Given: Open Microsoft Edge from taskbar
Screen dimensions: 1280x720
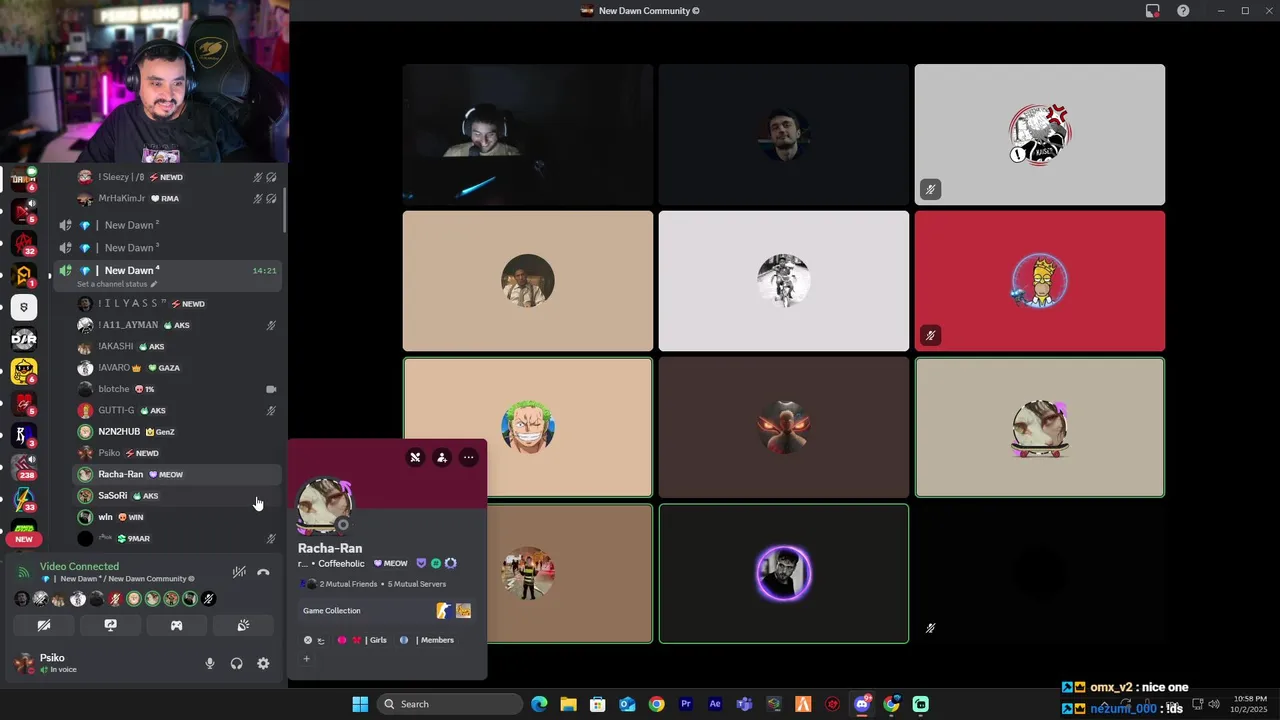Looking at the screenshot, I should coord(539,704).
